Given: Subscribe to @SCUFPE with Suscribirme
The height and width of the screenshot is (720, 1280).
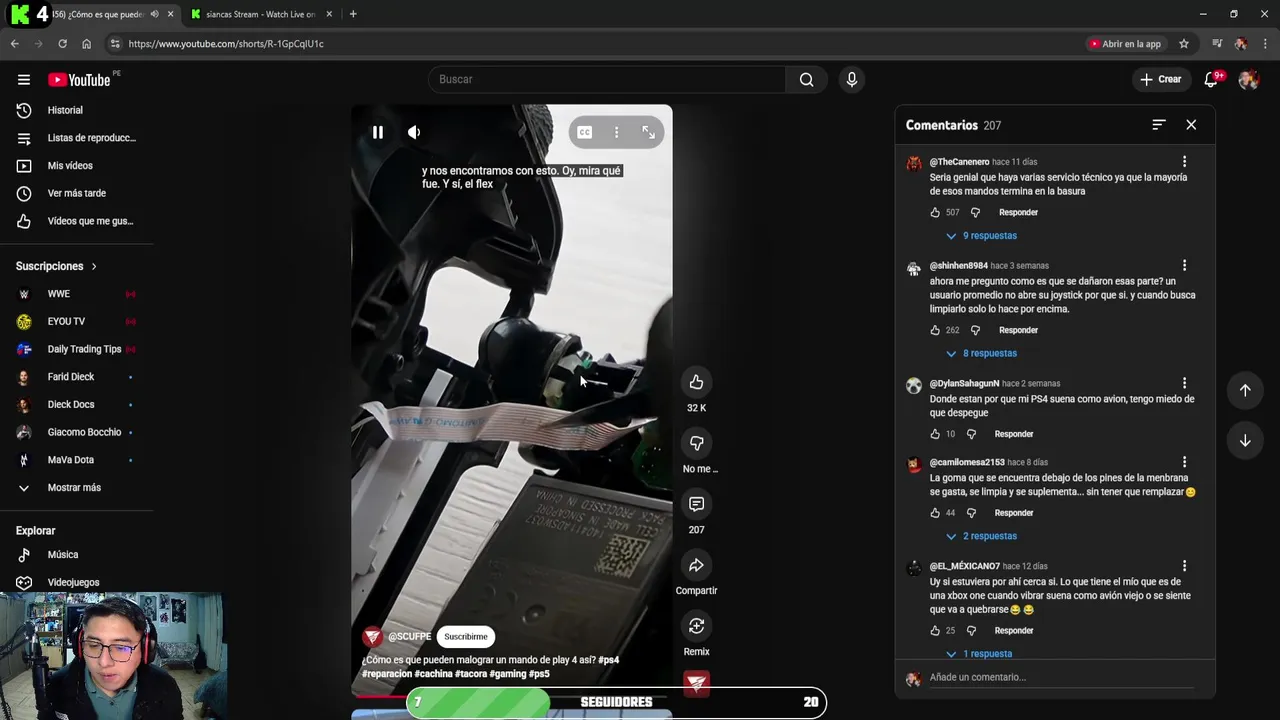Looking at the screenshot, I should [x=466, y=637].
